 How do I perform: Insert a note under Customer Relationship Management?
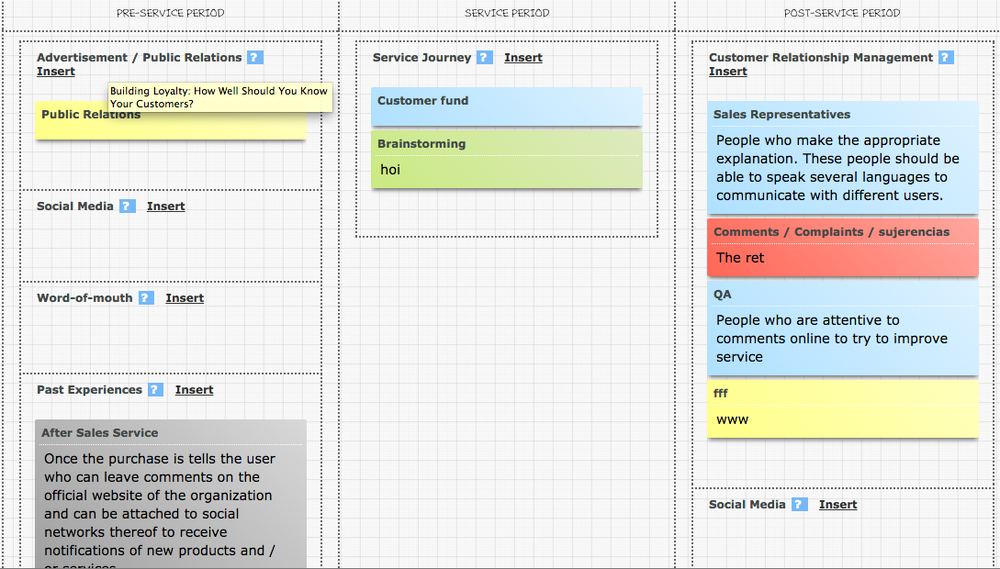click(728, 72)
